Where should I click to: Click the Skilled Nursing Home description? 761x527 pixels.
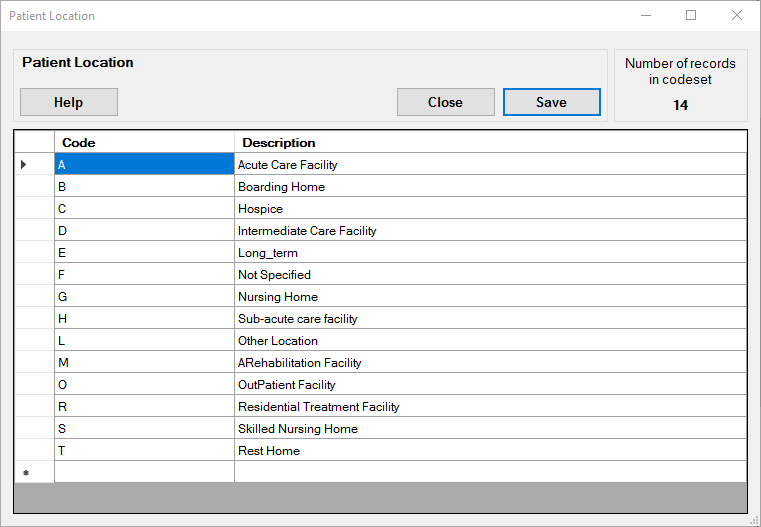click(x=490, y=428)
